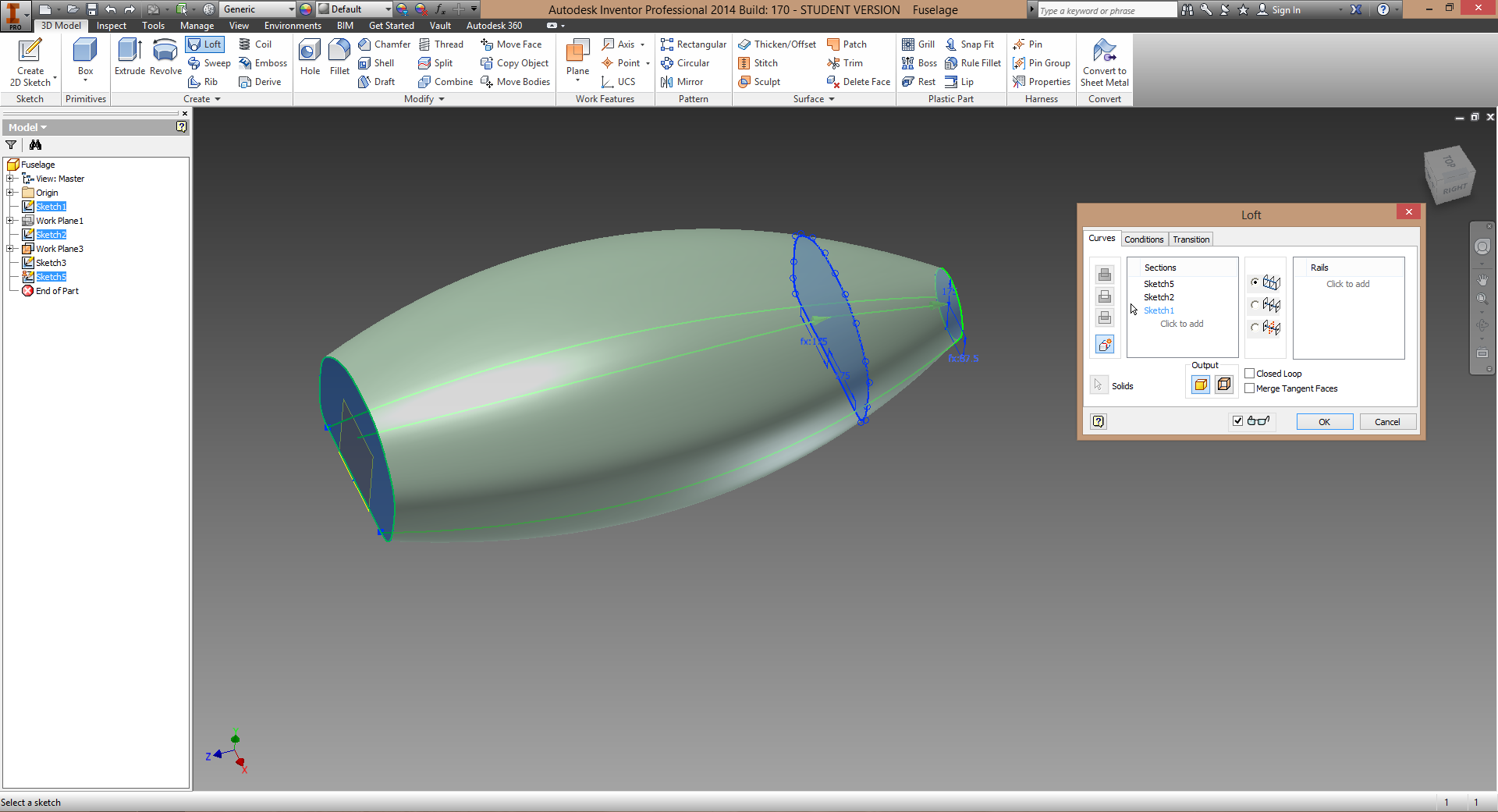
Task: Select the Loft tool
Action: tap(204, 44)
